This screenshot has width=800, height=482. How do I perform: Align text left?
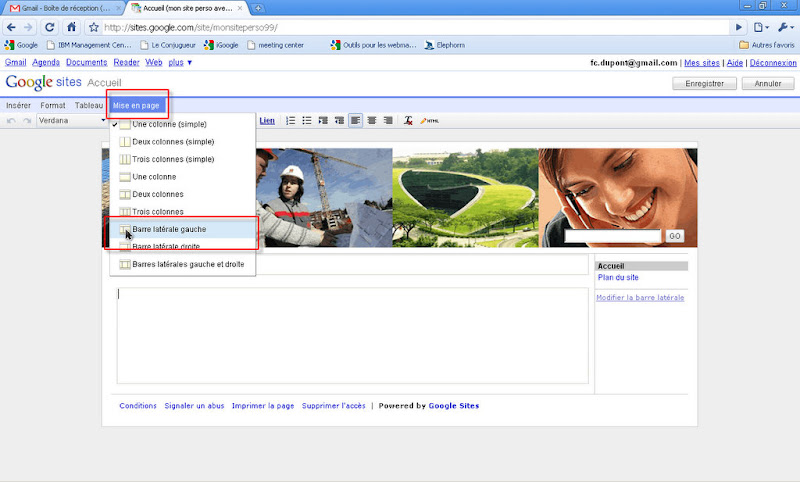point(356,121)
